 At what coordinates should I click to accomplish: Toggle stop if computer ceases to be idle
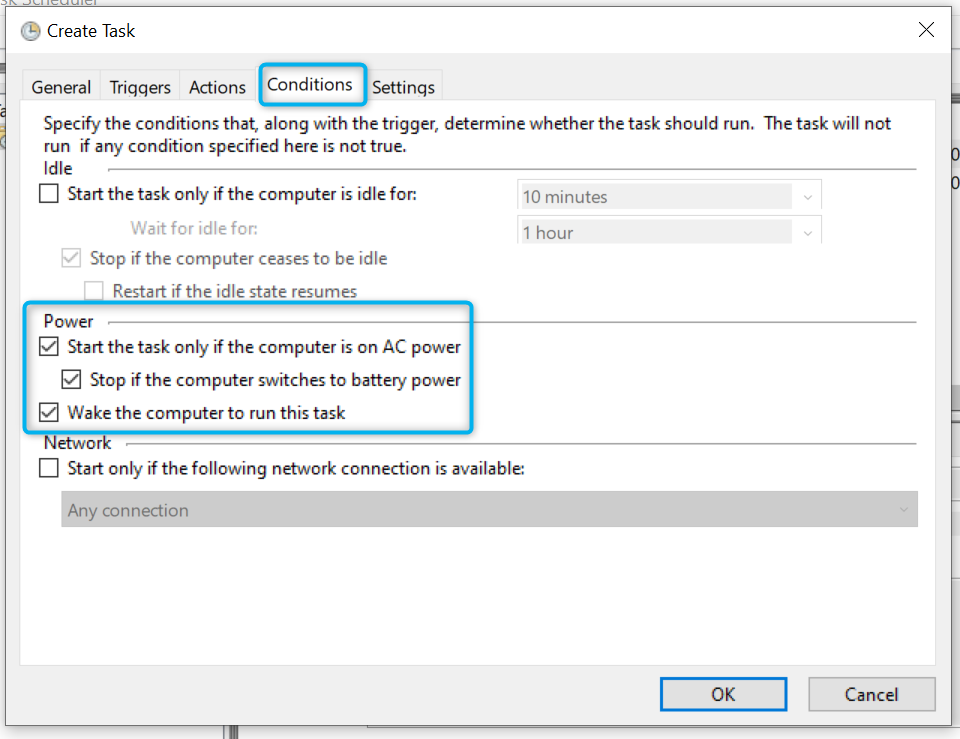tap(71, 258)
